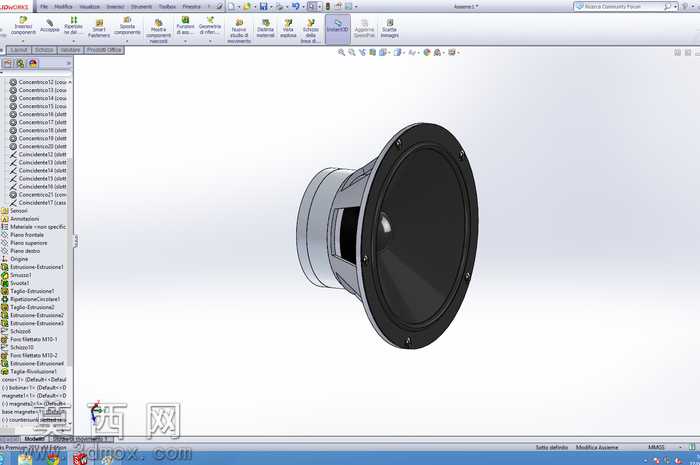The image size is (700, 465).
Task: Select Concentrico12 mate in tree
Action: click(x=38, y=82)
